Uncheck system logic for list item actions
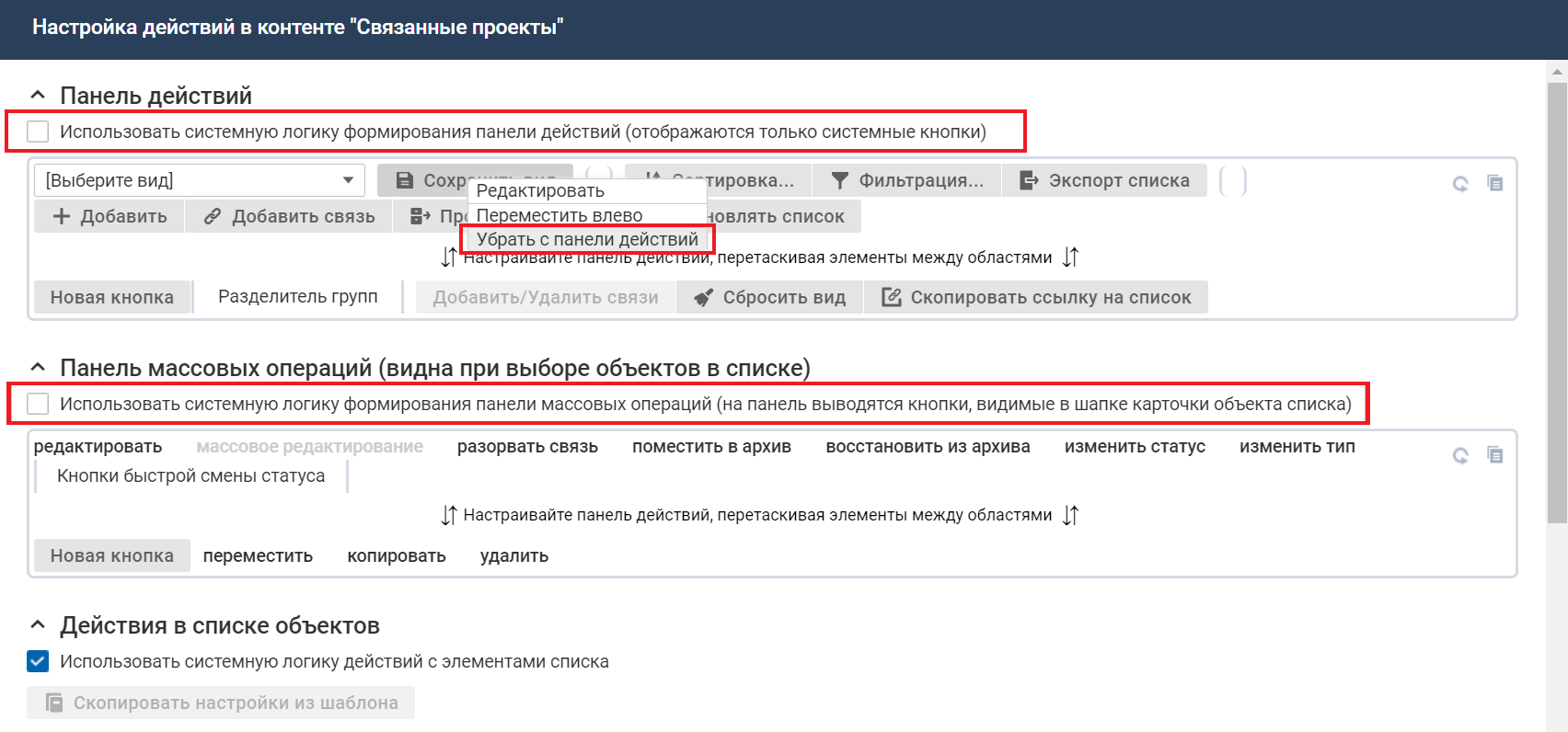Viewport: 1568px width, 732px height. 38,661
